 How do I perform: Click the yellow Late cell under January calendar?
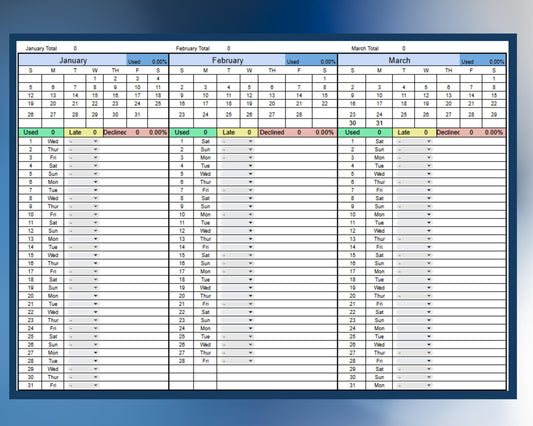[83, 133]
